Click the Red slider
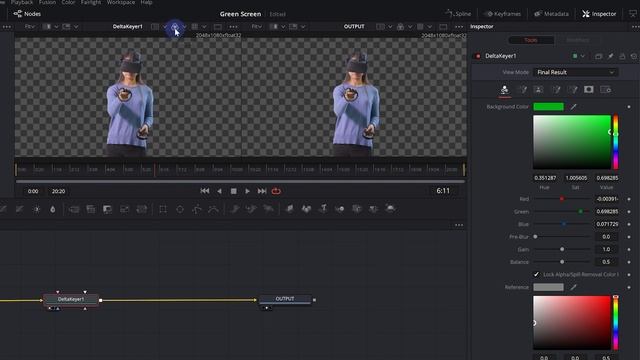Image resolution: width=640 pixels, height=360 pixels. click(562, 199)
